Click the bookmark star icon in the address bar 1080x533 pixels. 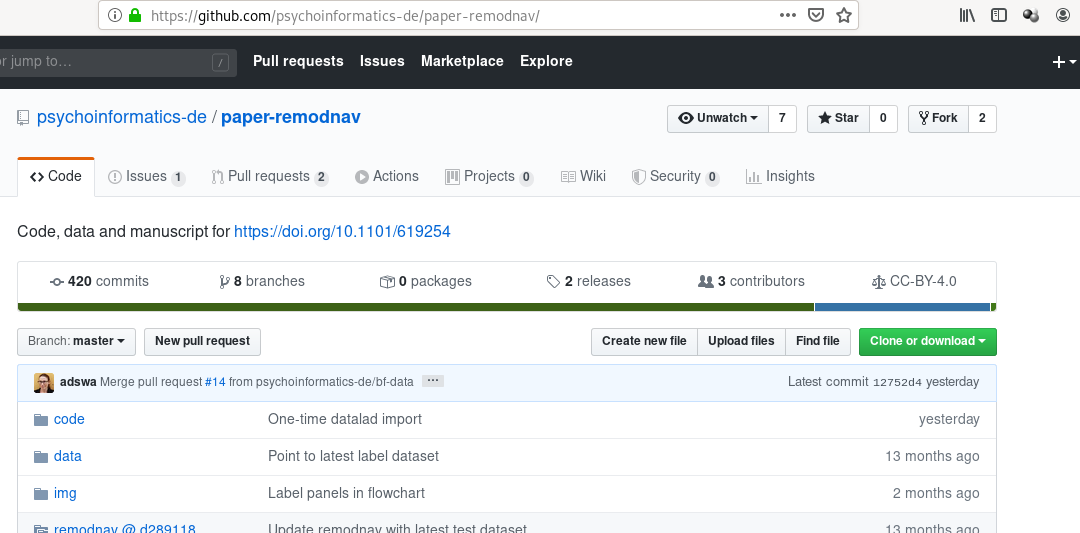tap(843, 15)
